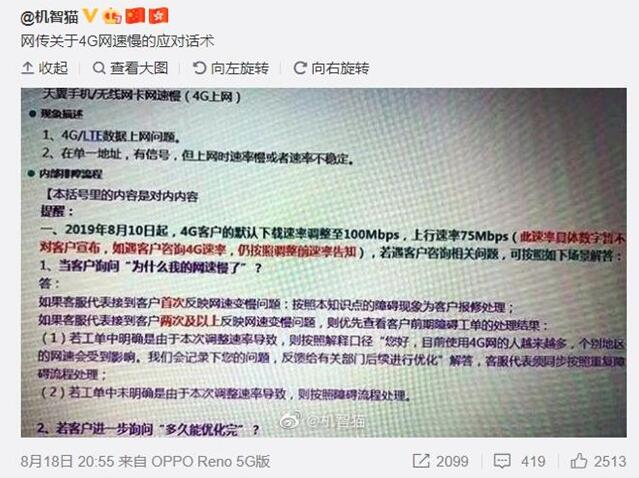Click the 收起 text label
The height and width of the screenshot is (478, 639).
pyautogui.click(x=53, y=68)
